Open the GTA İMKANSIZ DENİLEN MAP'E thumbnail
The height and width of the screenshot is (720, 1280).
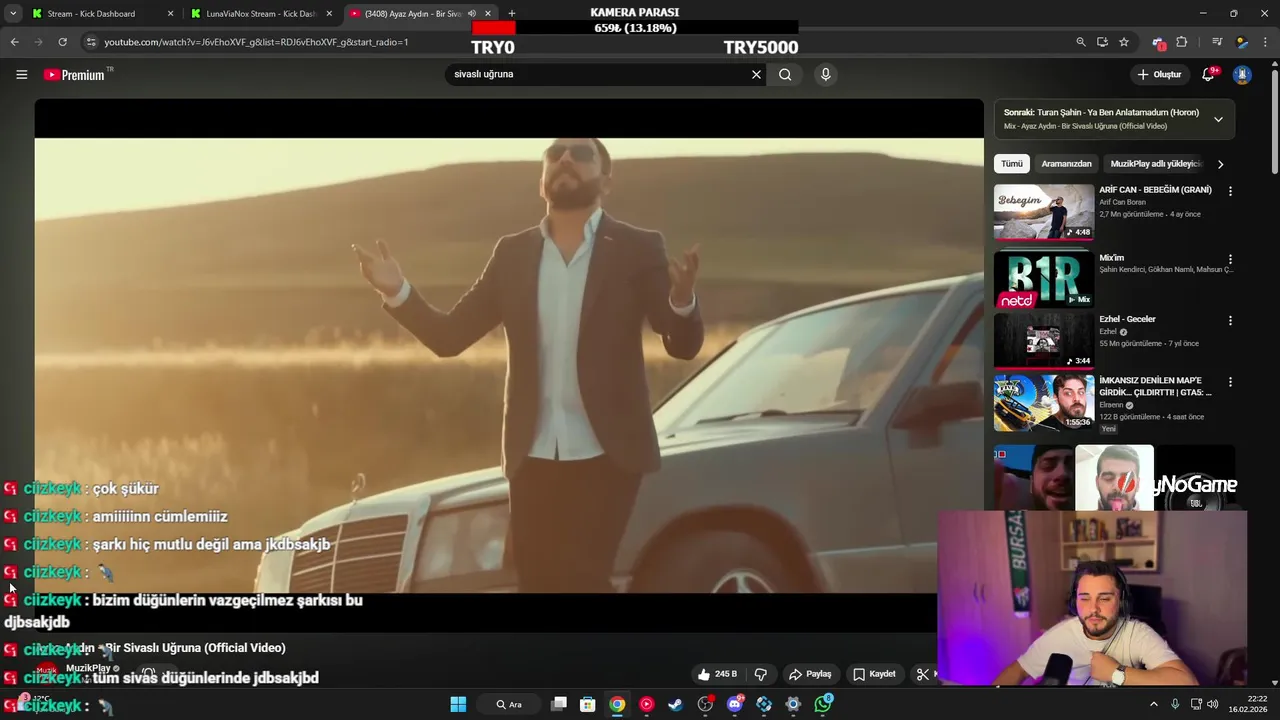click(1043, 402)
